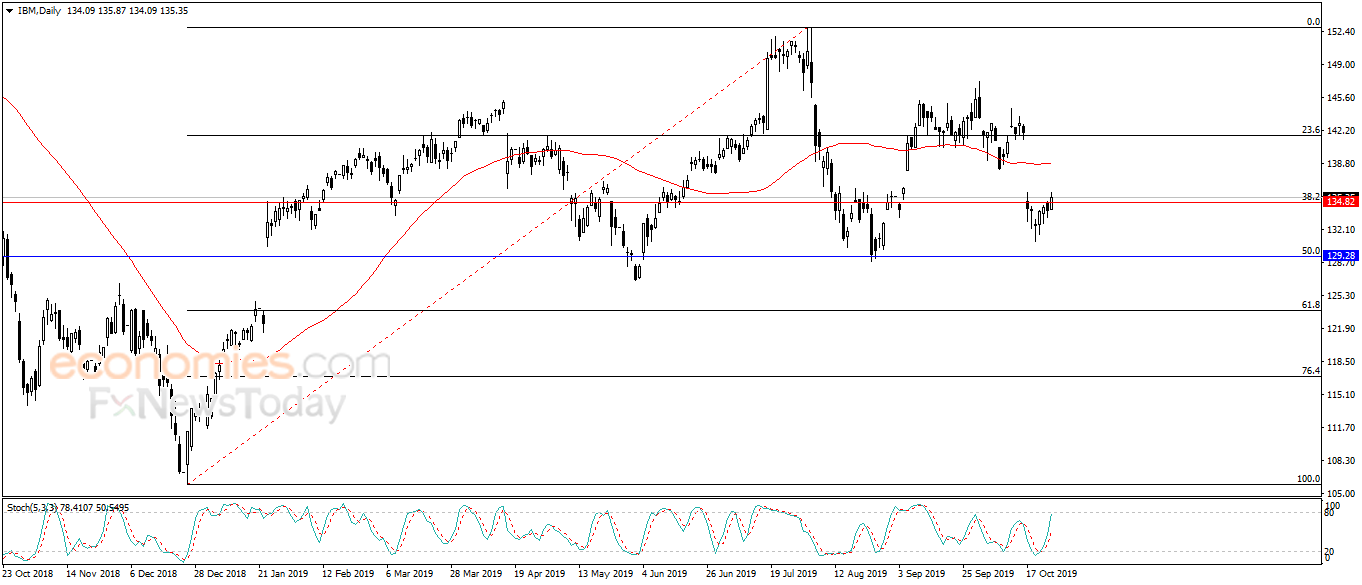Select the 50.0 Fibonacci level label
The image size is (1362, 585).
point(1311,251)
